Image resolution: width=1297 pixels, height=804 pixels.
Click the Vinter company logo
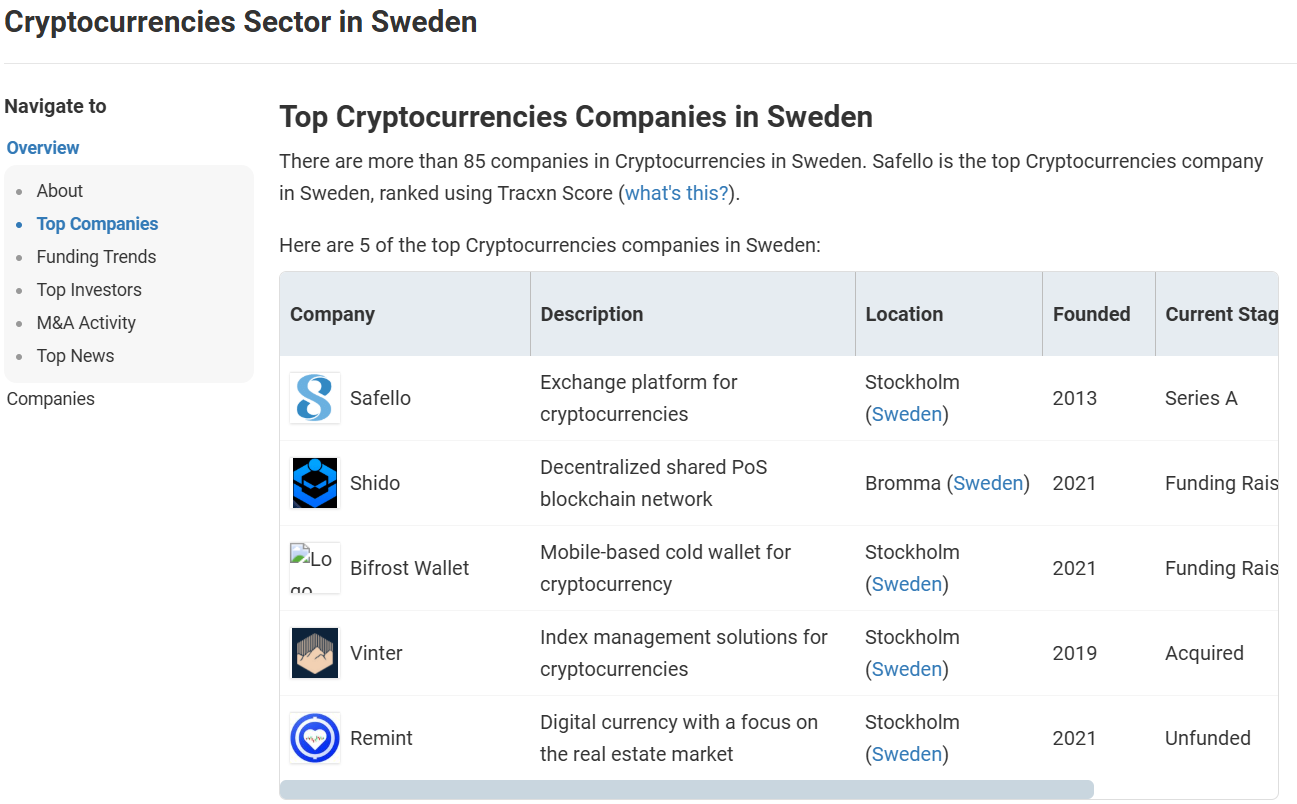pyautogui.click(x=315, y=653)
